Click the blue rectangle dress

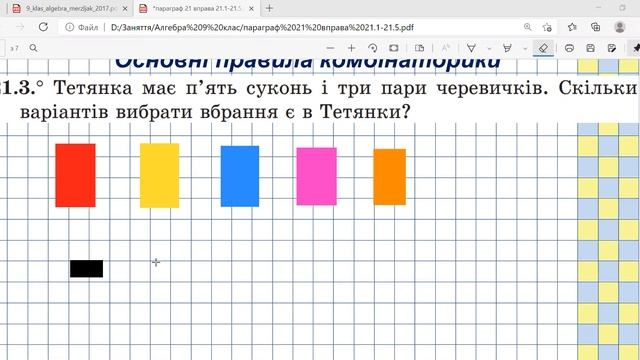pos(240,176)
